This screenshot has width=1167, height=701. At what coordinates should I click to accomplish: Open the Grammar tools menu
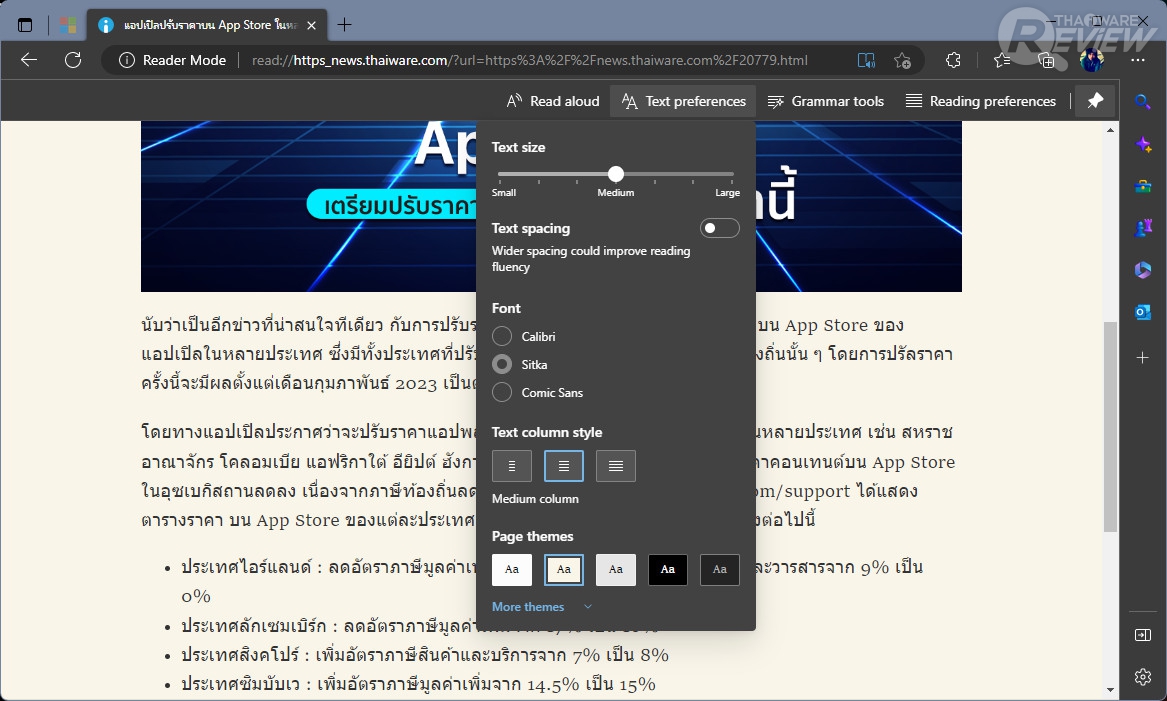(825, 101)
